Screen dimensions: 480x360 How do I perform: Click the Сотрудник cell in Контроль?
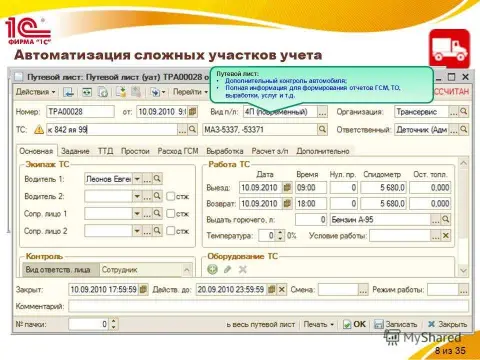[141, 270]
